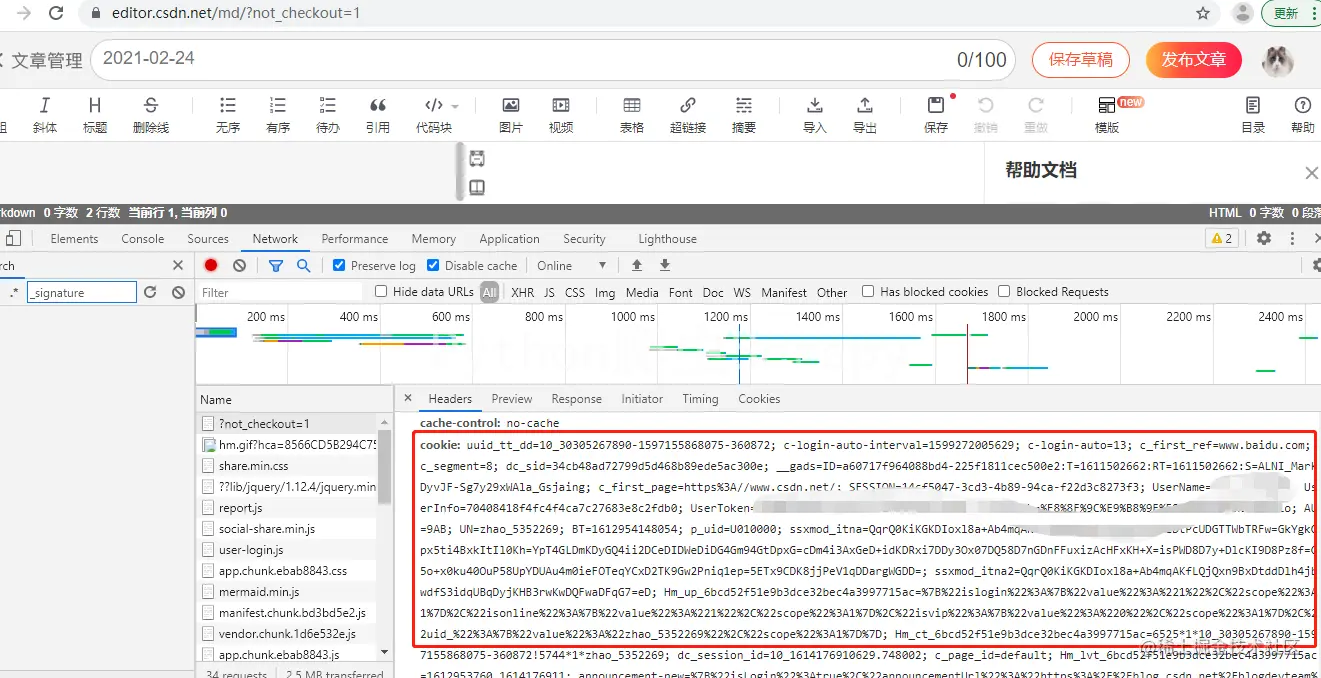1321x678 pixels.
Task: Switch to the Console tab
Action: (x=143, y=239)
